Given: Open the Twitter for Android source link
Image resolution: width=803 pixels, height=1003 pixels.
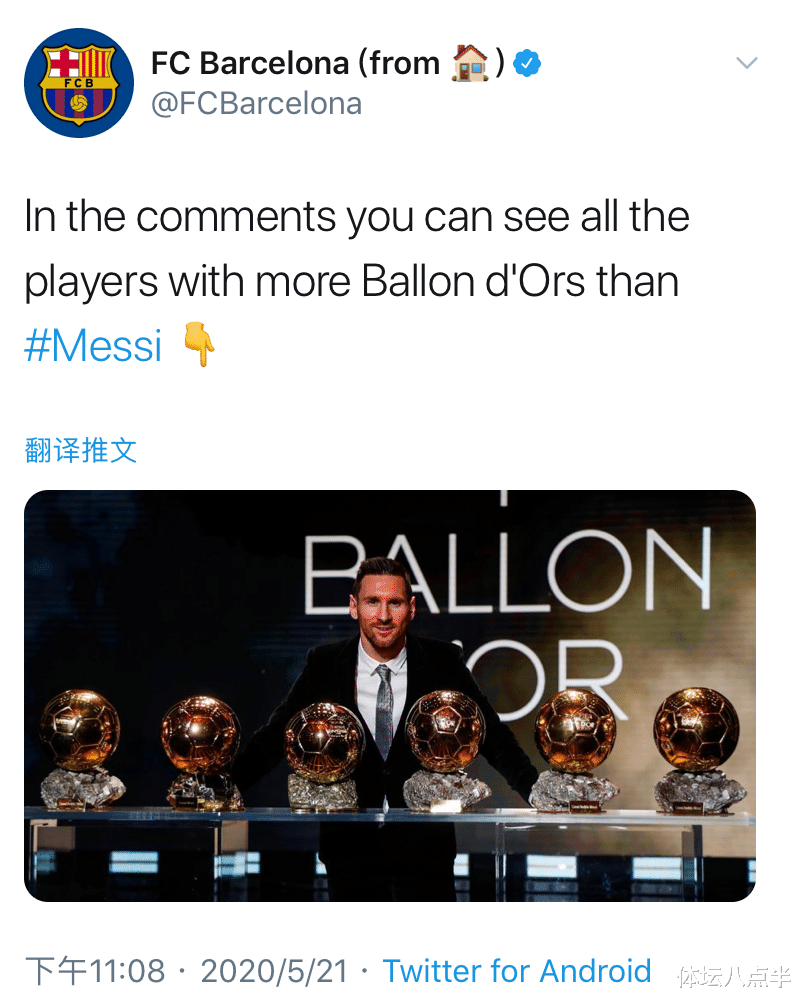Looking at the screenshot, I should 516,970.
